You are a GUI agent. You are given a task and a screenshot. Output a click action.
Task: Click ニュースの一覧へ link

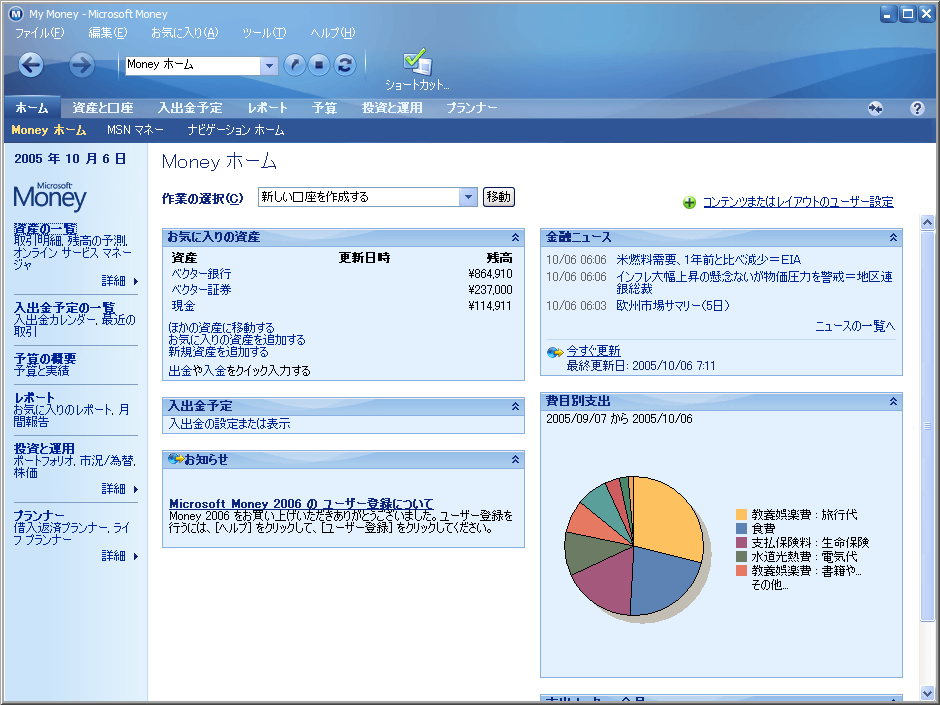[x=855, y=326]
